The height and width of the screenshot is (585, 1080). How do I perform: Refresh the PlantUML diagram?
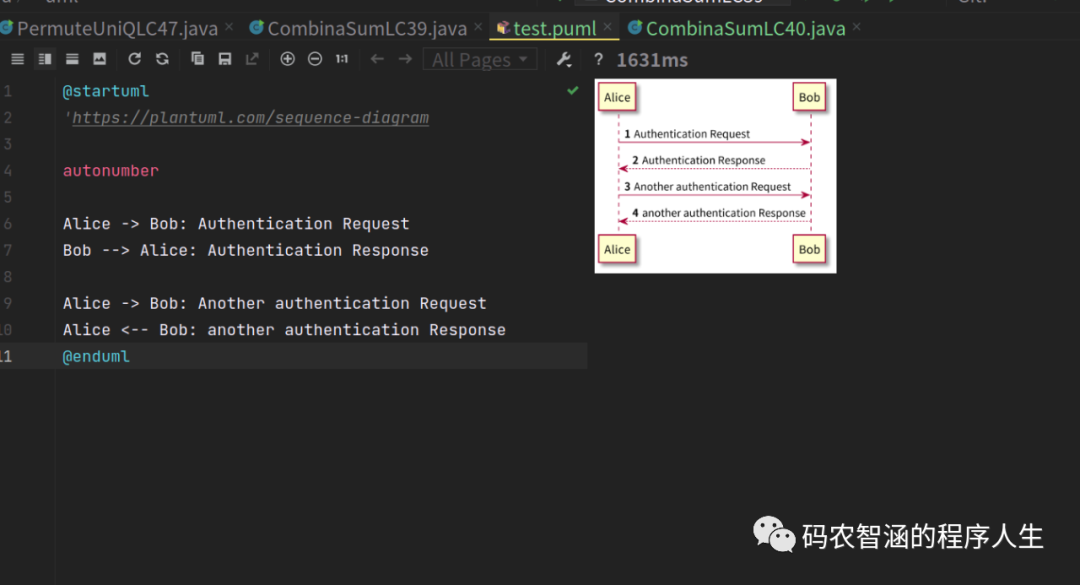click(134, 59)
